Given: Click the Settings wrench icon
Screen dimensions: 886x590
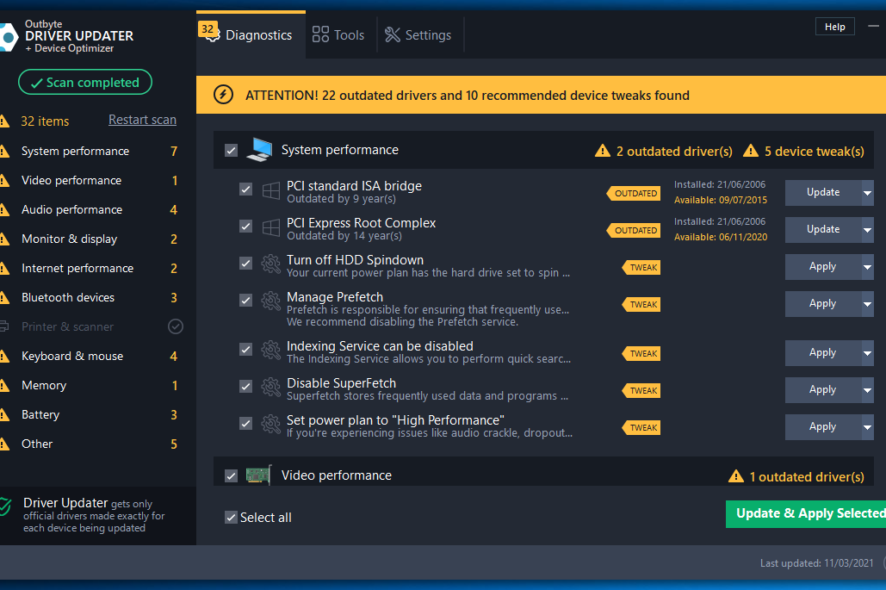Looking at the screenshot, I should click(x=392, y=34).
